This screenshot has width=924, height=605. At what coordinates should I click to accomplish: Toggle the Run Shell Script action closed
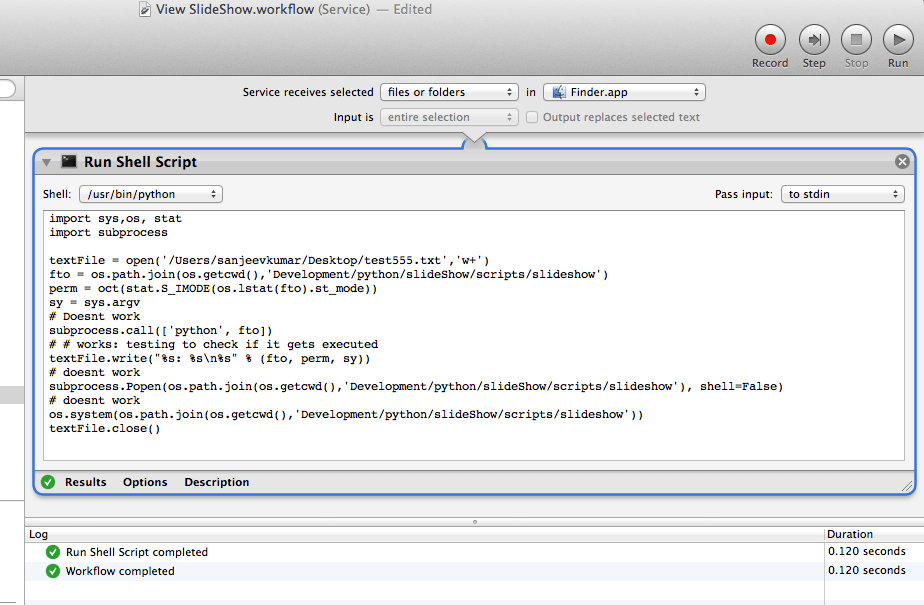46,161
